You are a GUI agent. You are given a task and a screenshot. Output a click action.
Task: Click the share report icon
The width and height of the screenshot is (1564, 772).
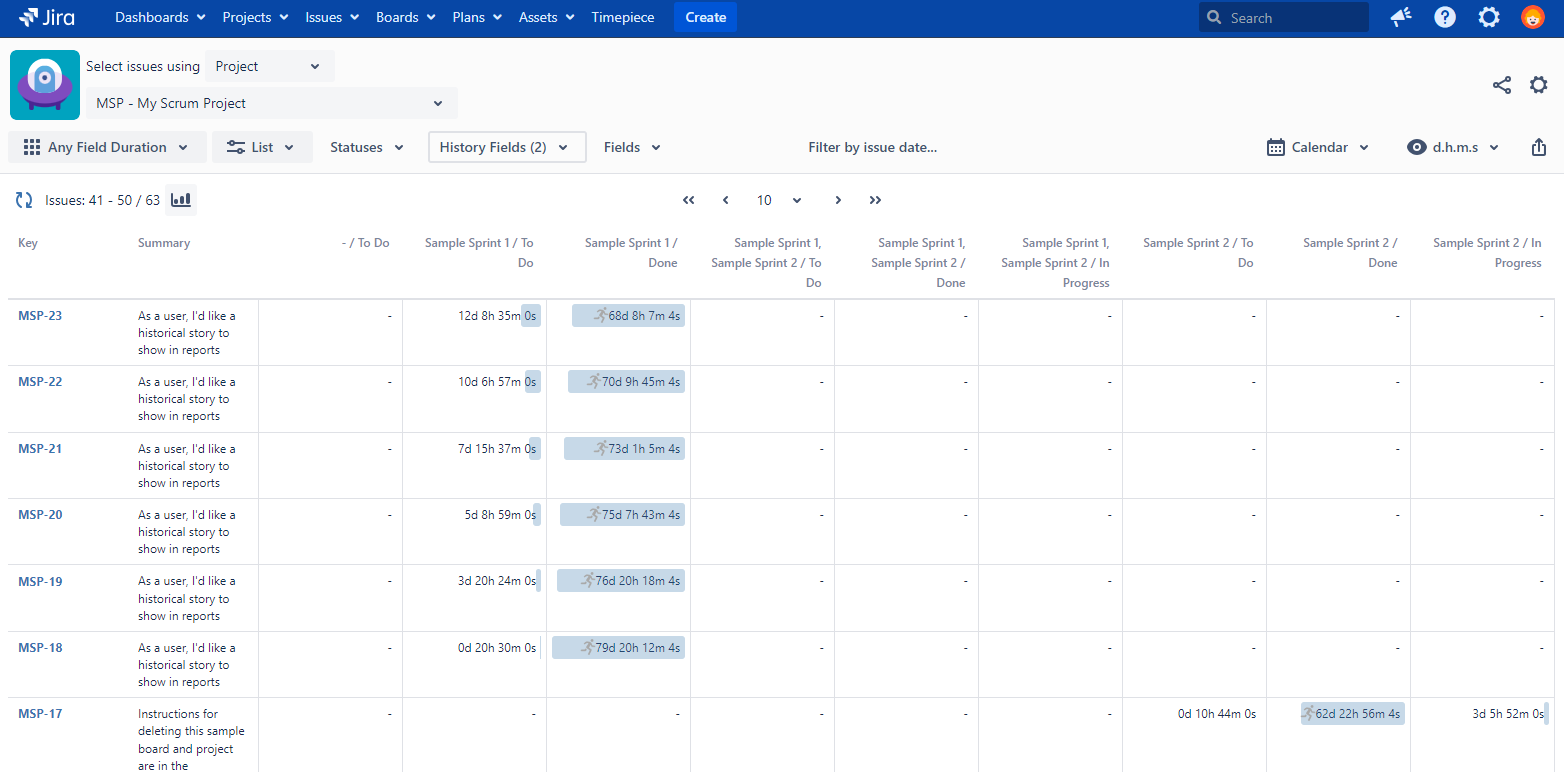(x=1501, y=85)
